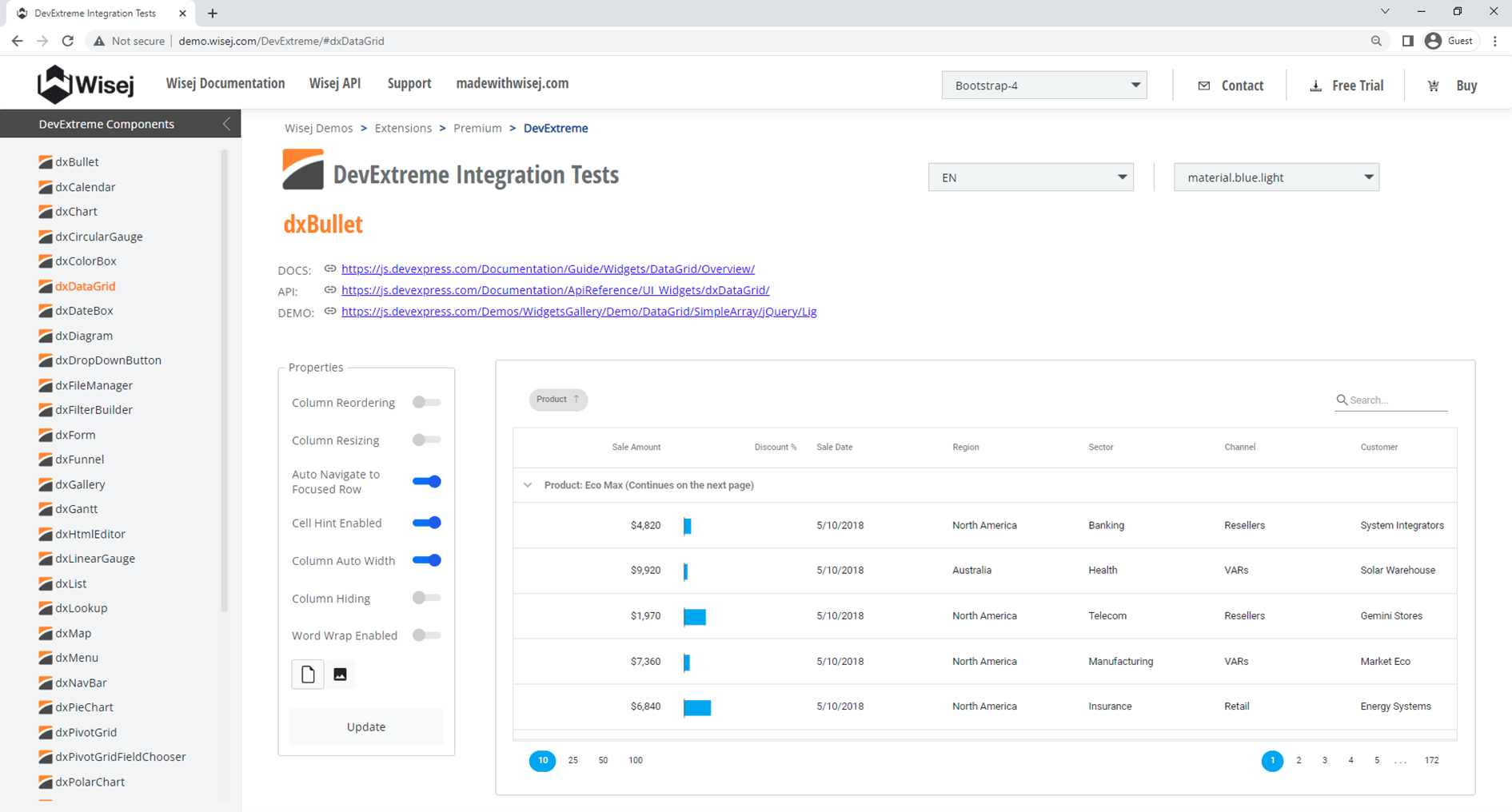This screenshot has width=1512, height=812.
Task: Enable Column Reordering
Action: [426, 403]
